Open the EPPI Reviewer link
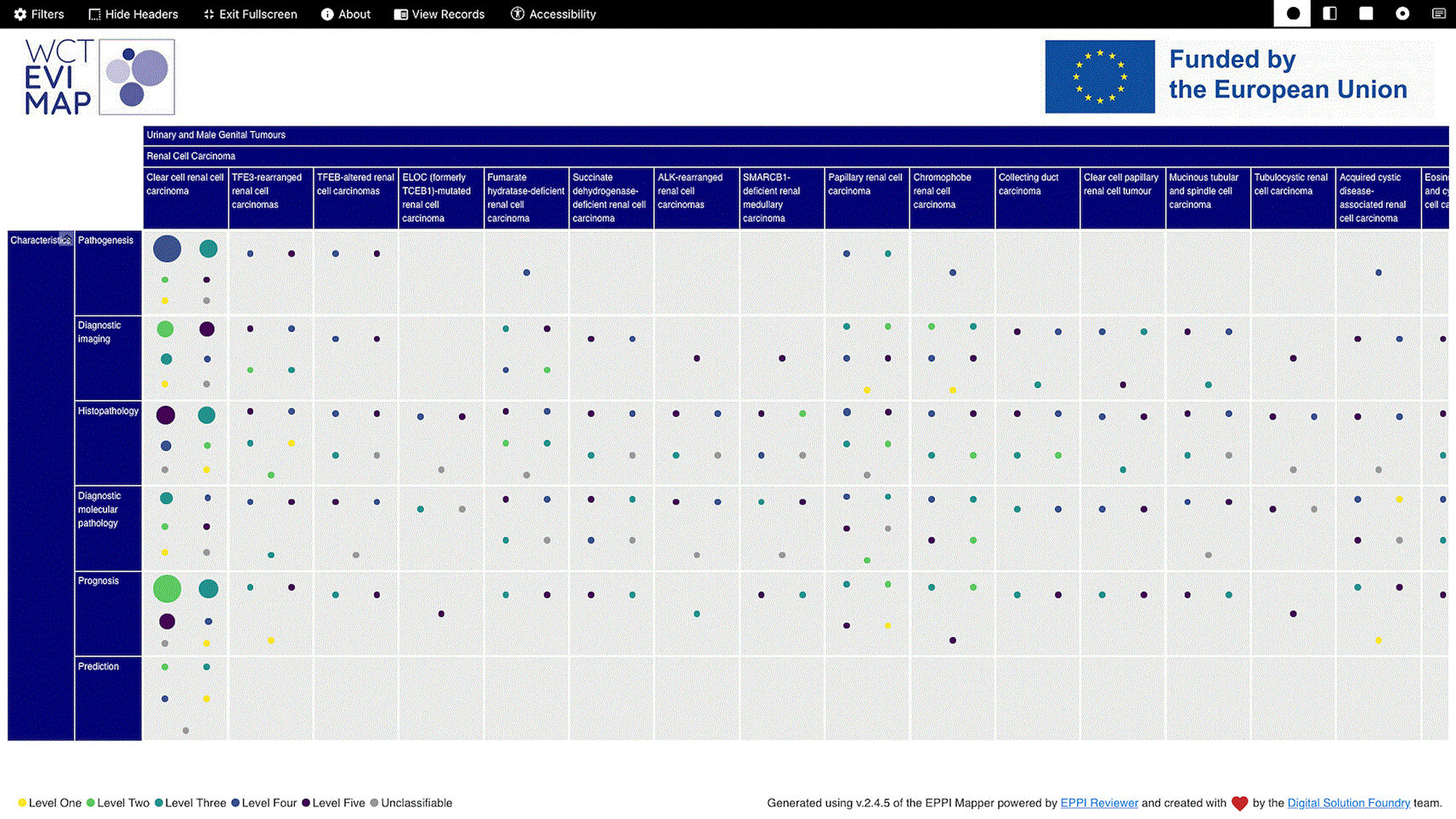1456x819 pixels. (x=1099, y=803)
